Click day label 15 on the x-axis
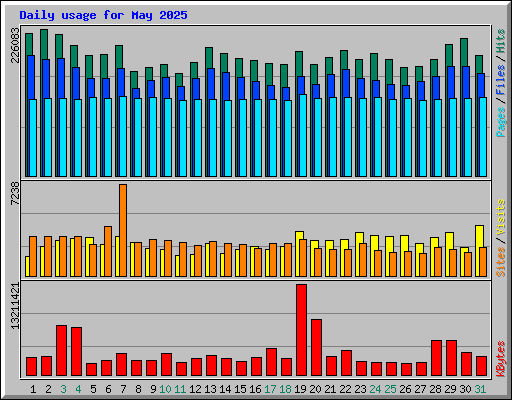Screen dimensions: 512x400 240,389
